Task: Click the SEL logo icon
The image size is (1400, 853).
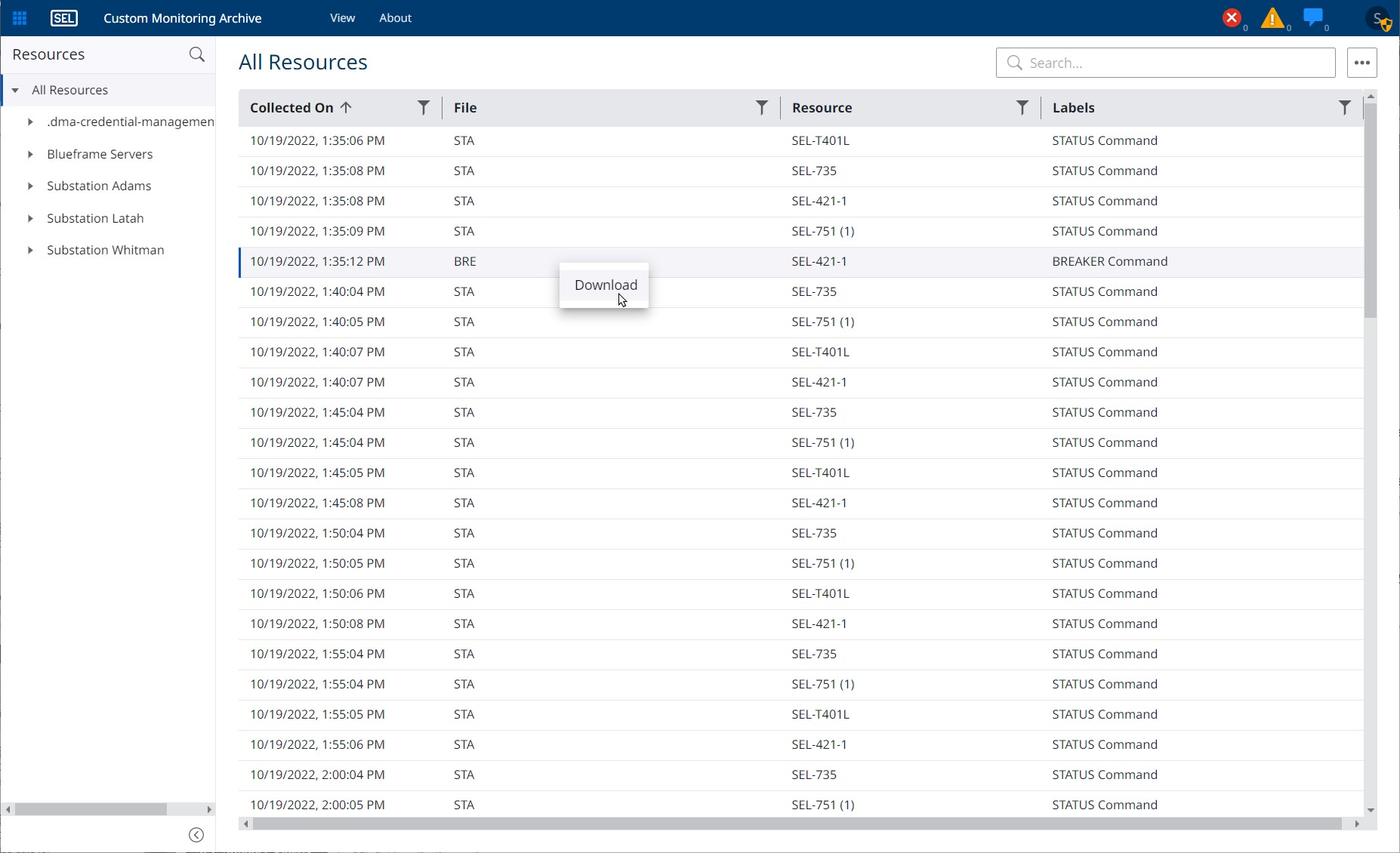Action: [x=64, y=18]
